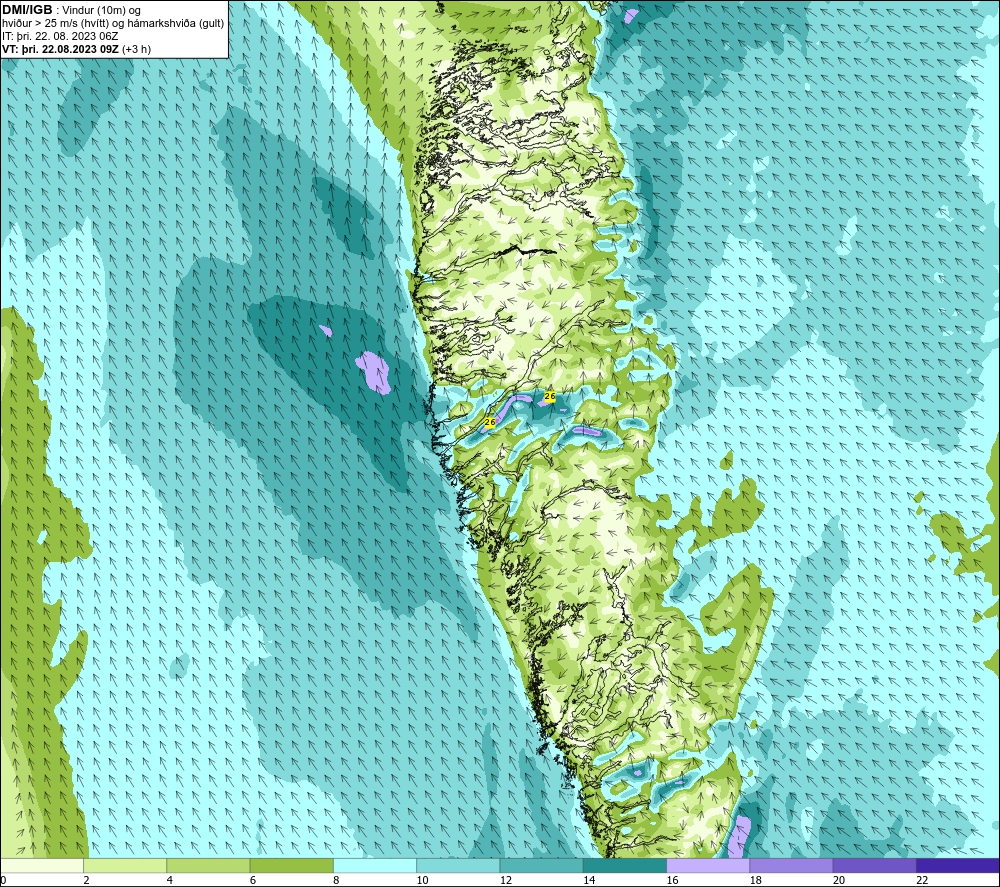Click the 0–2 m/s pale yellow swatch
1000x887 pixels.
[42, 865]
